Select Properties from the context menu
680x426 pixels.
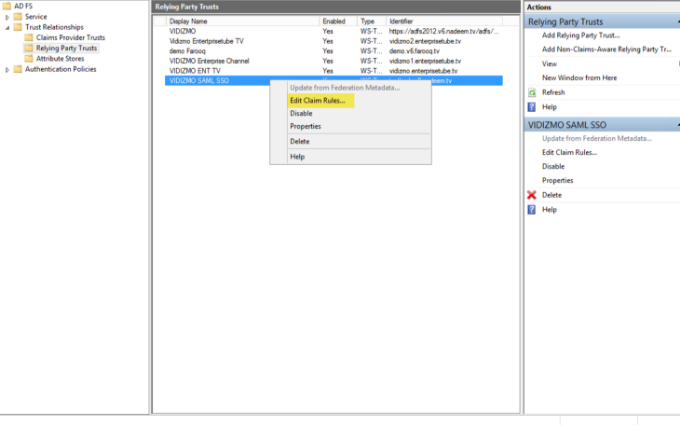coord(305,126)
